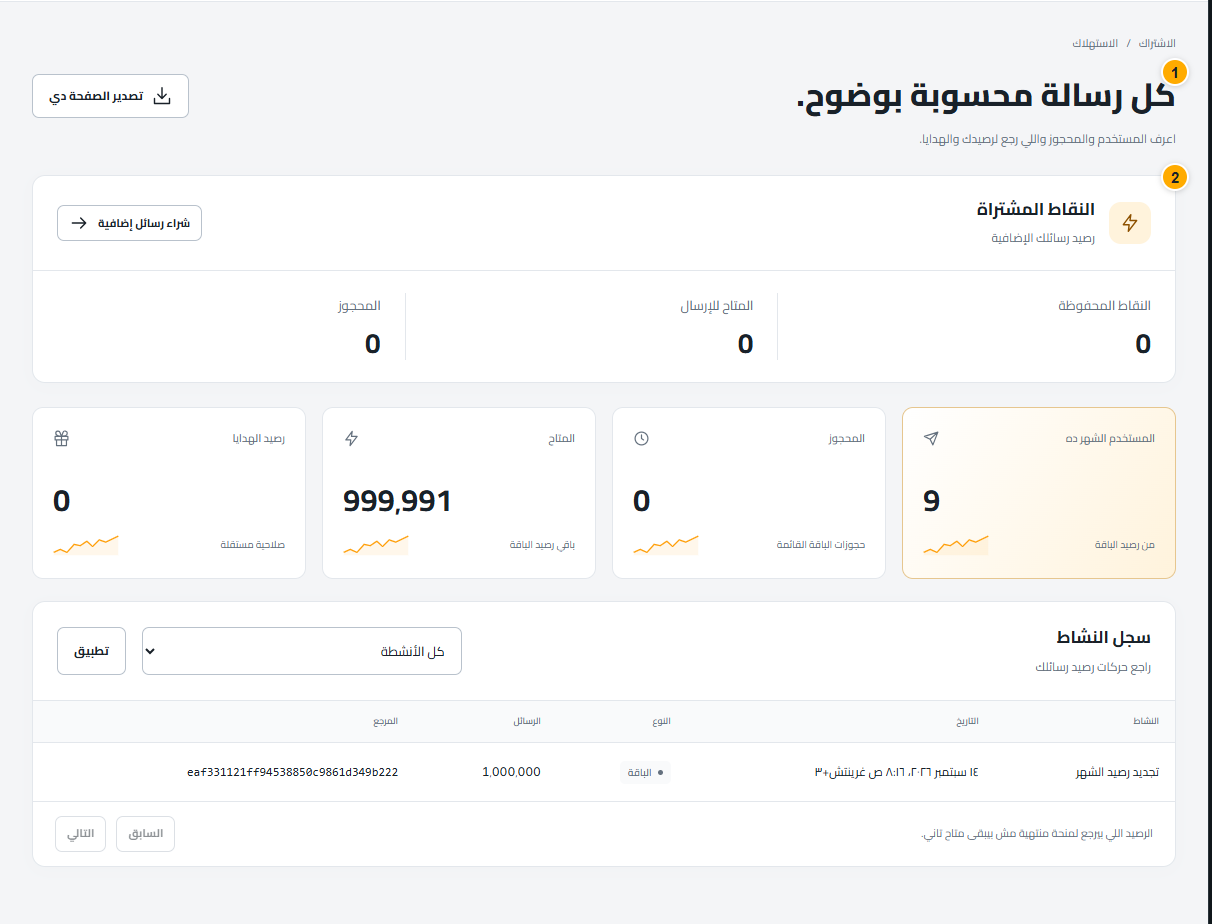Click the رصيد رسائلك الإضافية subtitle
Viewport: 1212px width, 924px height.
pos(1043,238)
